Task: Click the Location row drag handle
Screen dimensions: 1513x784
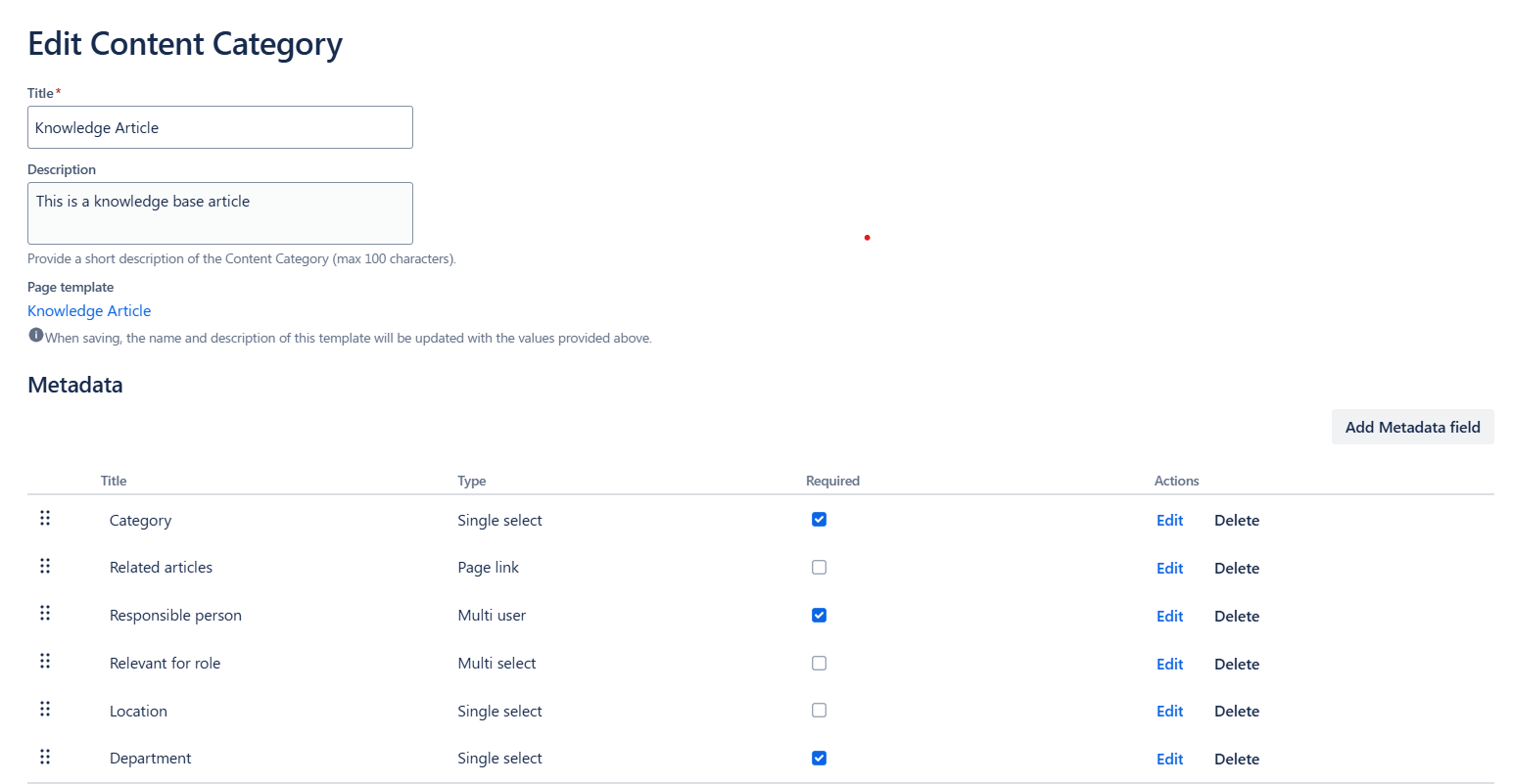Action: point(45,710)
